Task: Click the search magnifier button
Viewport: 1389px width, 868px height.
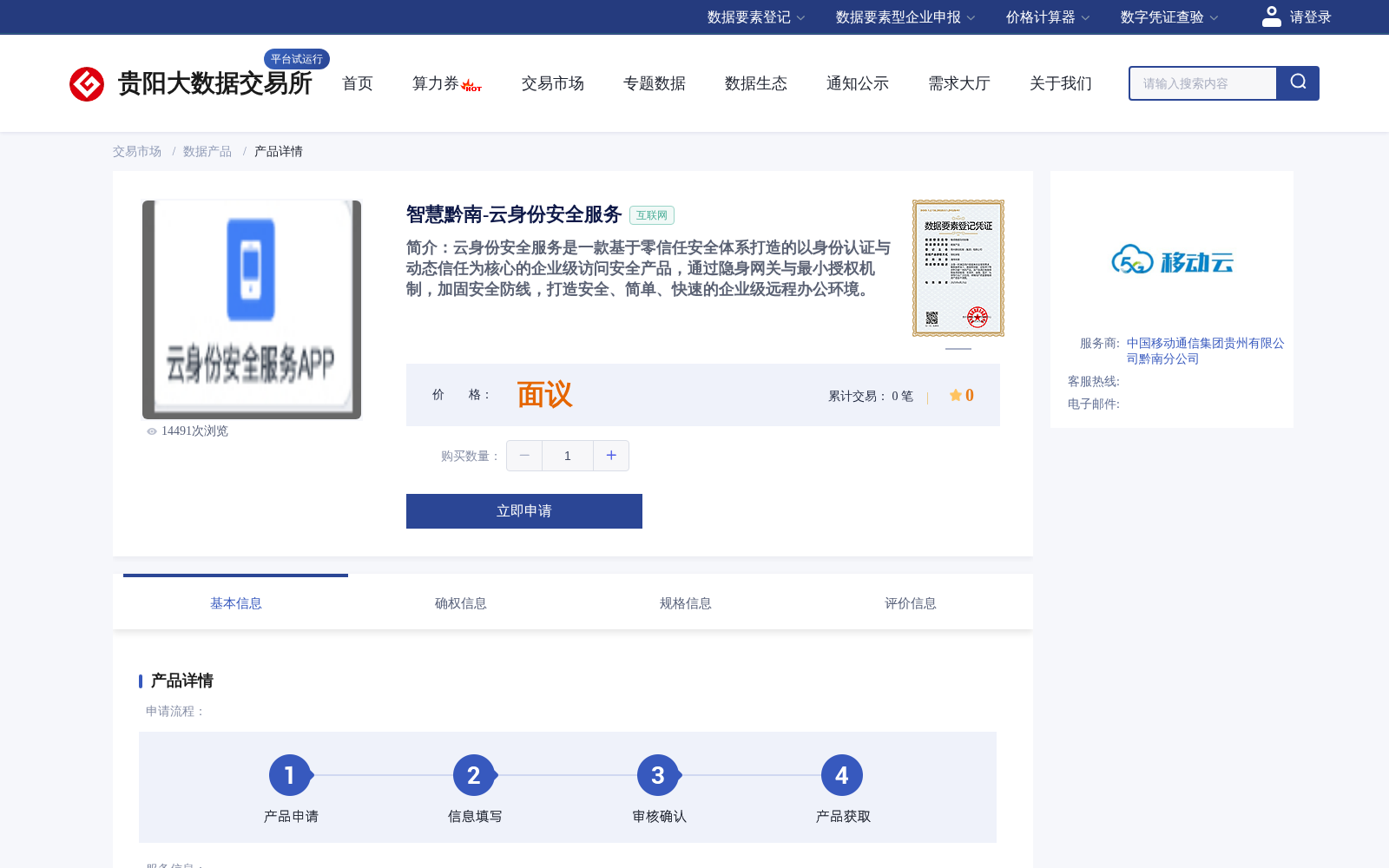Action: (x=1298, y=83)
